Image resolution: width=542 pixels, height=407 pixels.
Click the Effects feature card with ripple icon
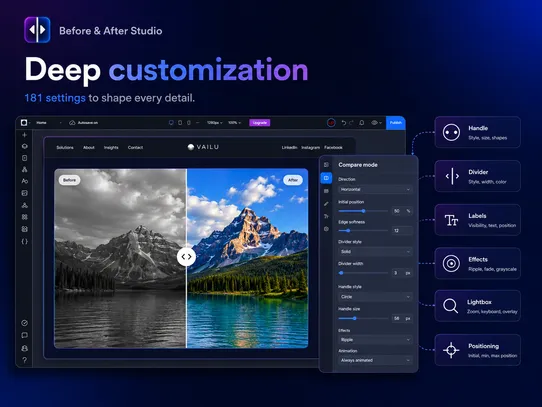(477, 263)
